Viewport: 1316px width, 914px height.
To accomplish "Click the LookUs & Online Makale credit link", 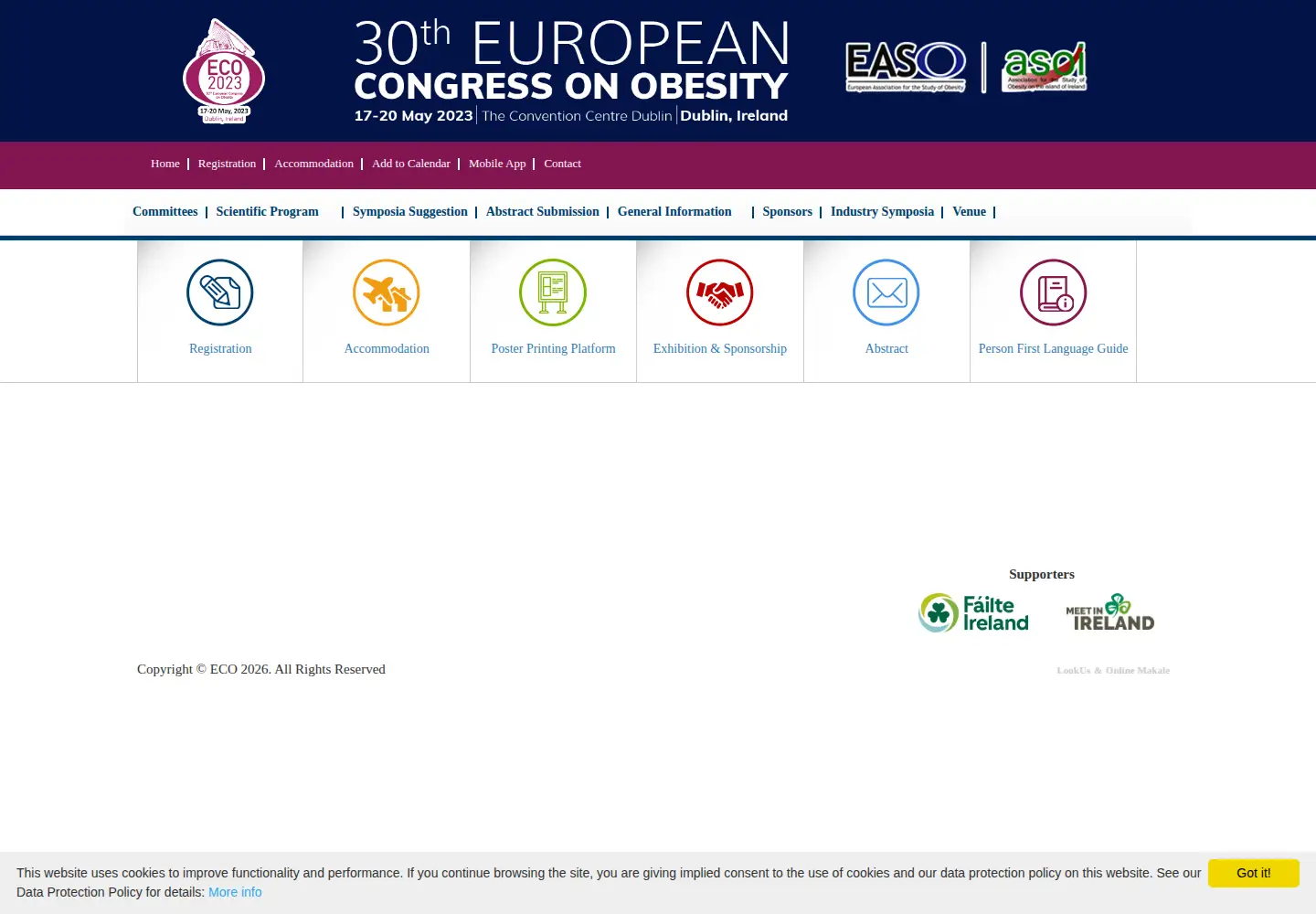I will click(x=1113, y=670).
